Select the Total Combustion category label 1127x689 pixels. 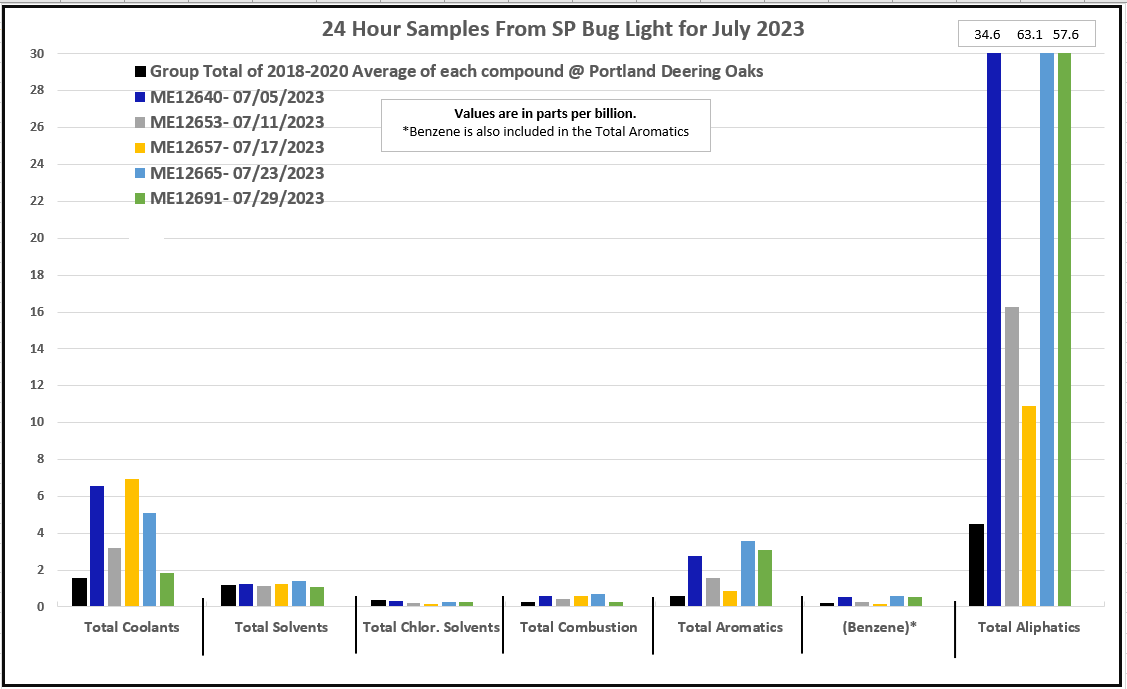(x=578, y=627)
